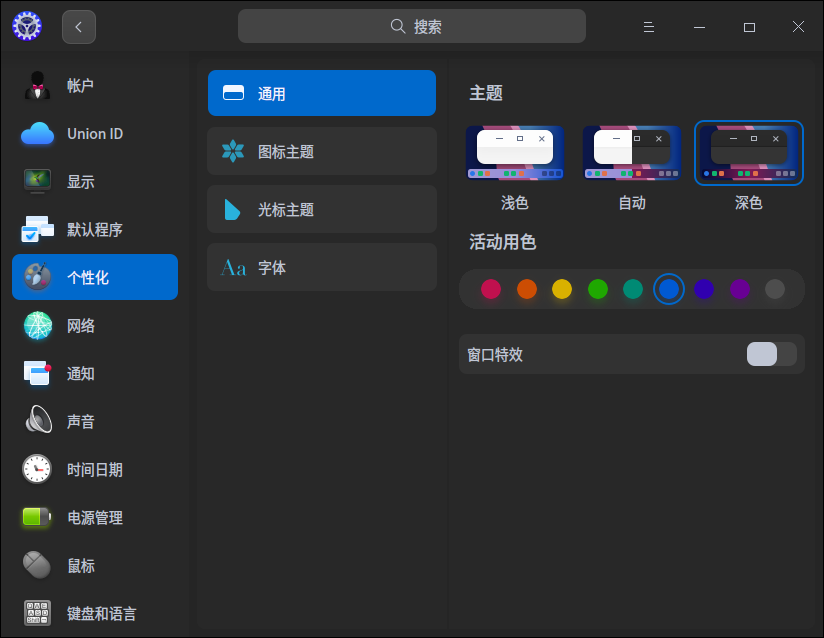Open the hamburger menu at top right
Screen dimensions: 824x638
[x=648, y=27]
